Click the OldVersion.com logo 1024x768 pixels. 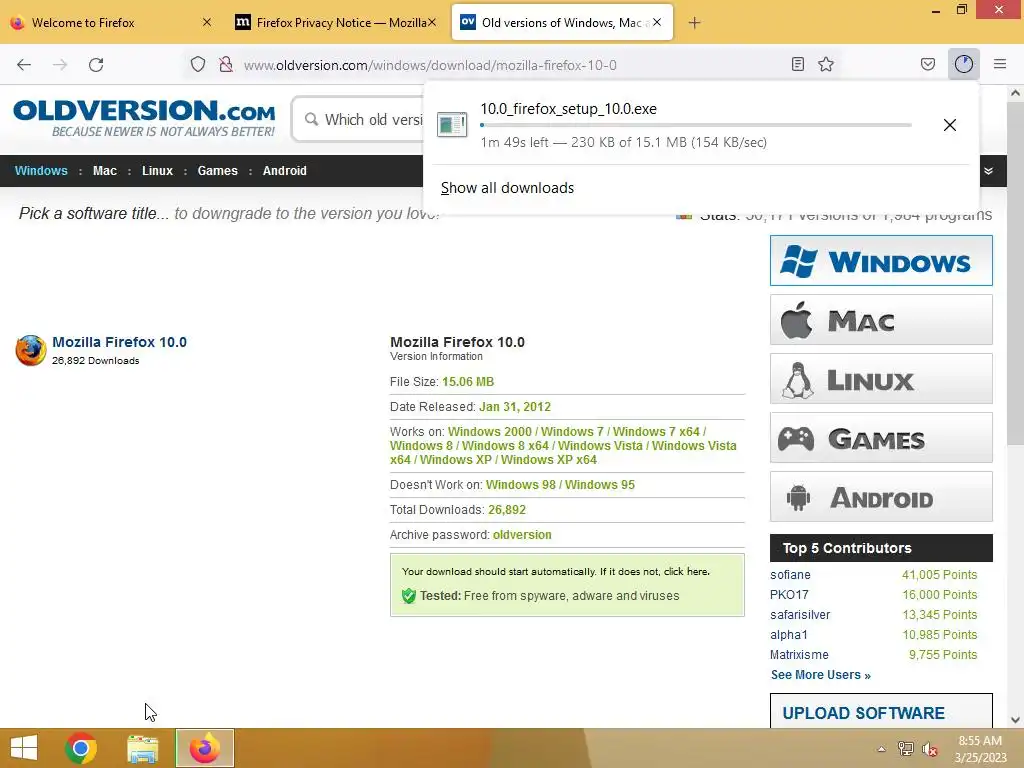[x=144, y=118]
